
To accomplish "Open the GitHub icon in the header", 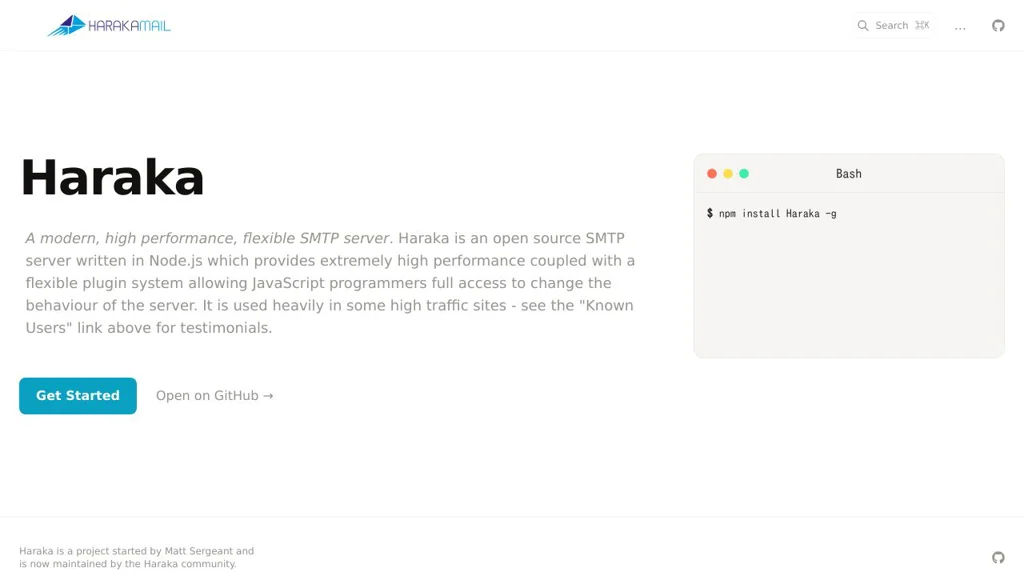I will pyautogui.click(x=998, y=26).
